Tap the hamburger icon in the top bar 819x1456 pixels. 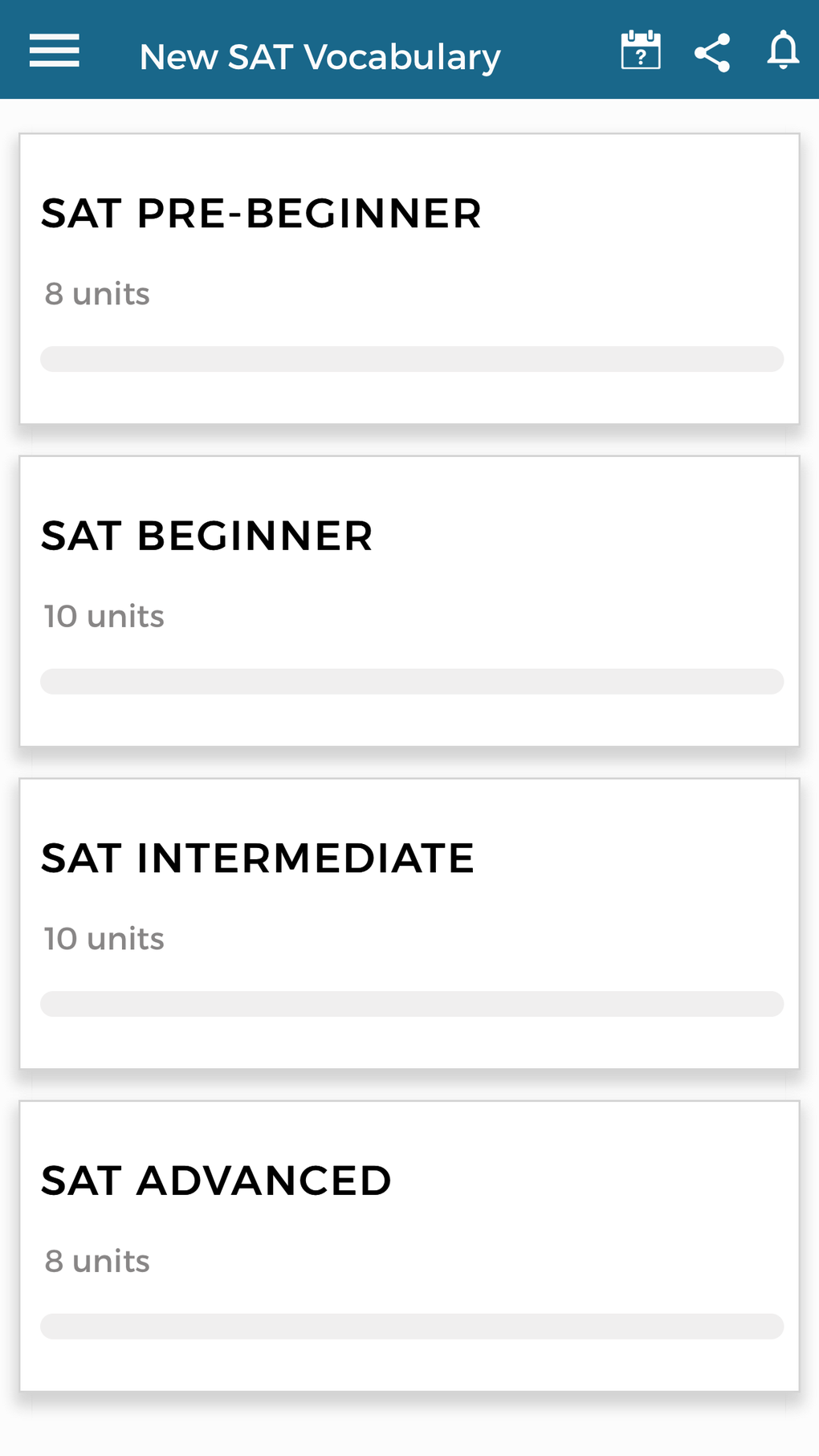coord(53,50)
